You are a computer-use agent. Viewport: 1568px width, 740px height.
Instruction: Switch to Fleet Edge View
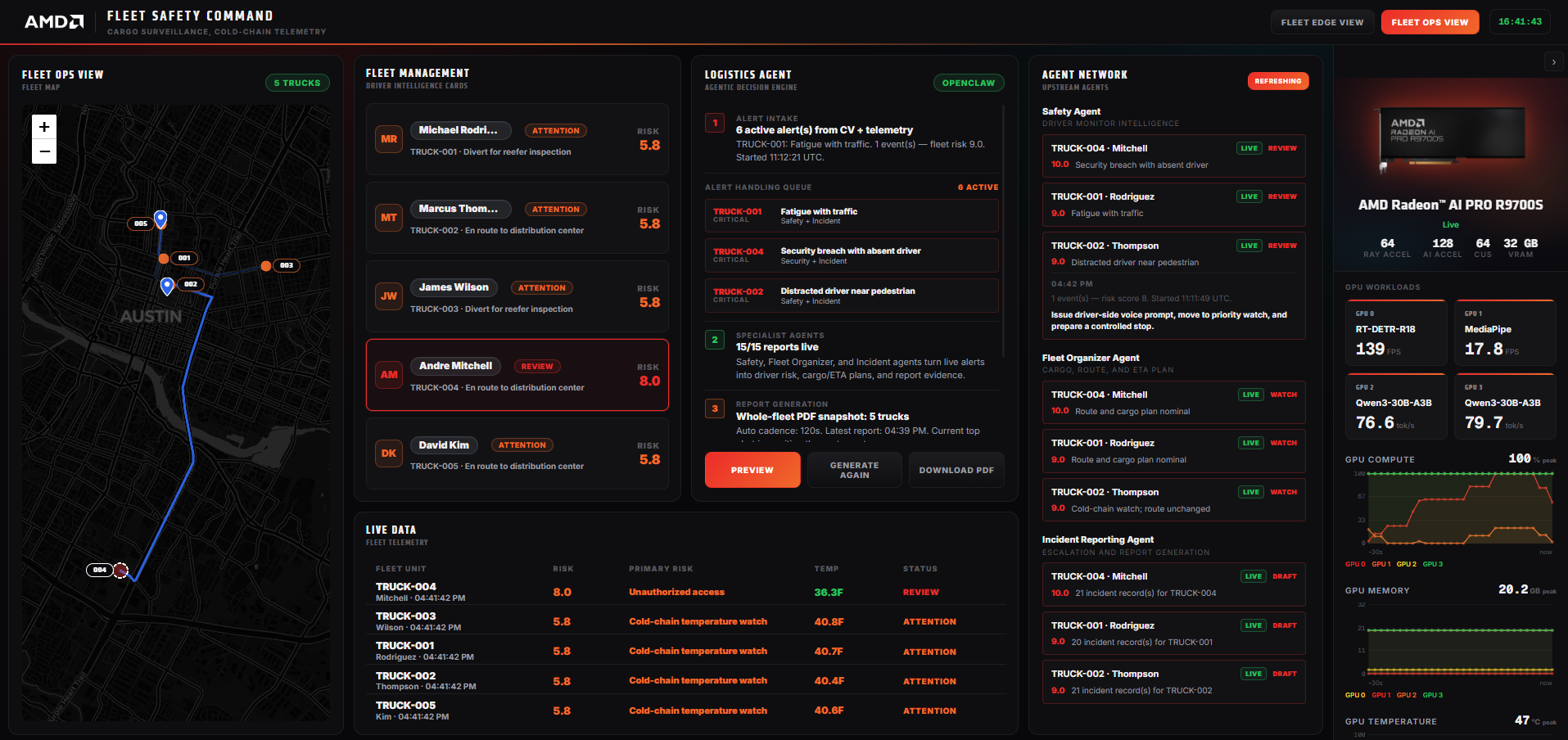(1322, 22)
